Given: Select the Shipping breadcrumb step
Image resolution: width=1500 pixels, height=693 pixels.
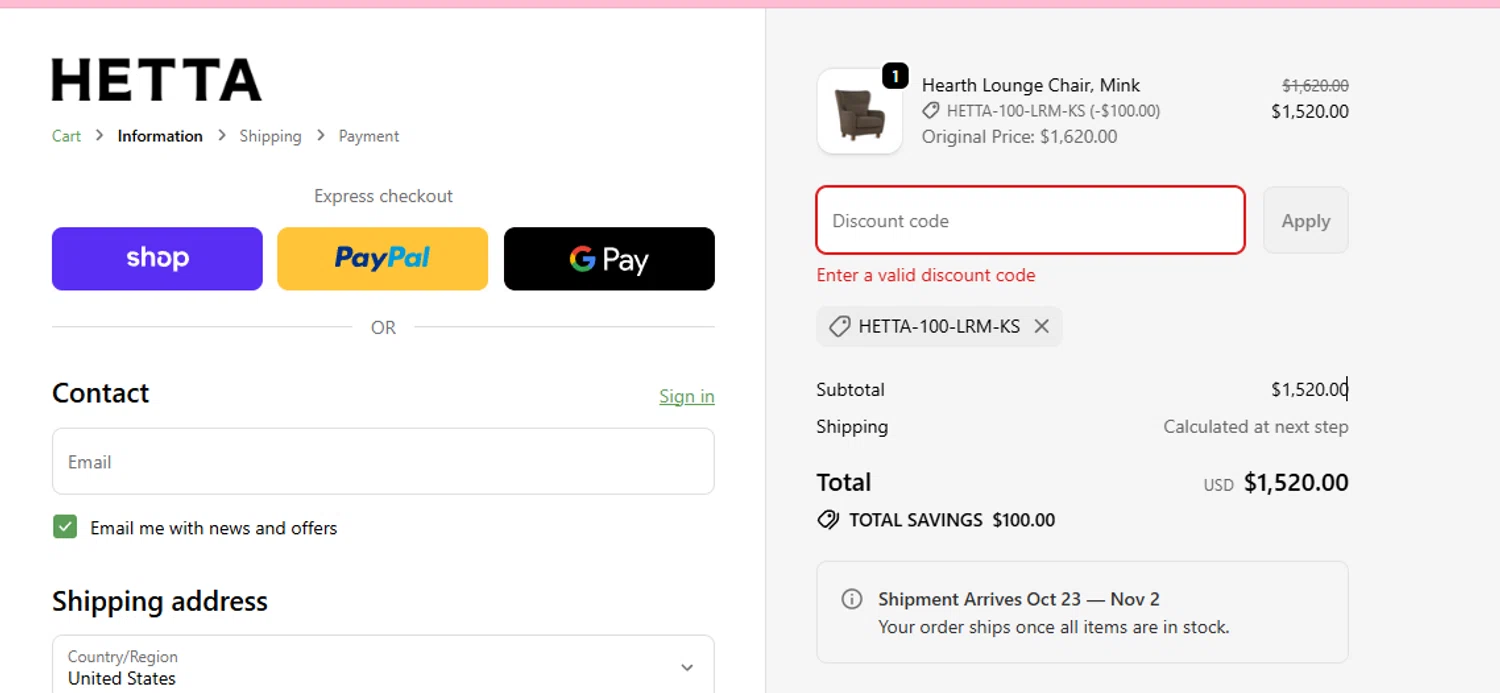Looking at the screenshot, I should (x=270, y=136).
